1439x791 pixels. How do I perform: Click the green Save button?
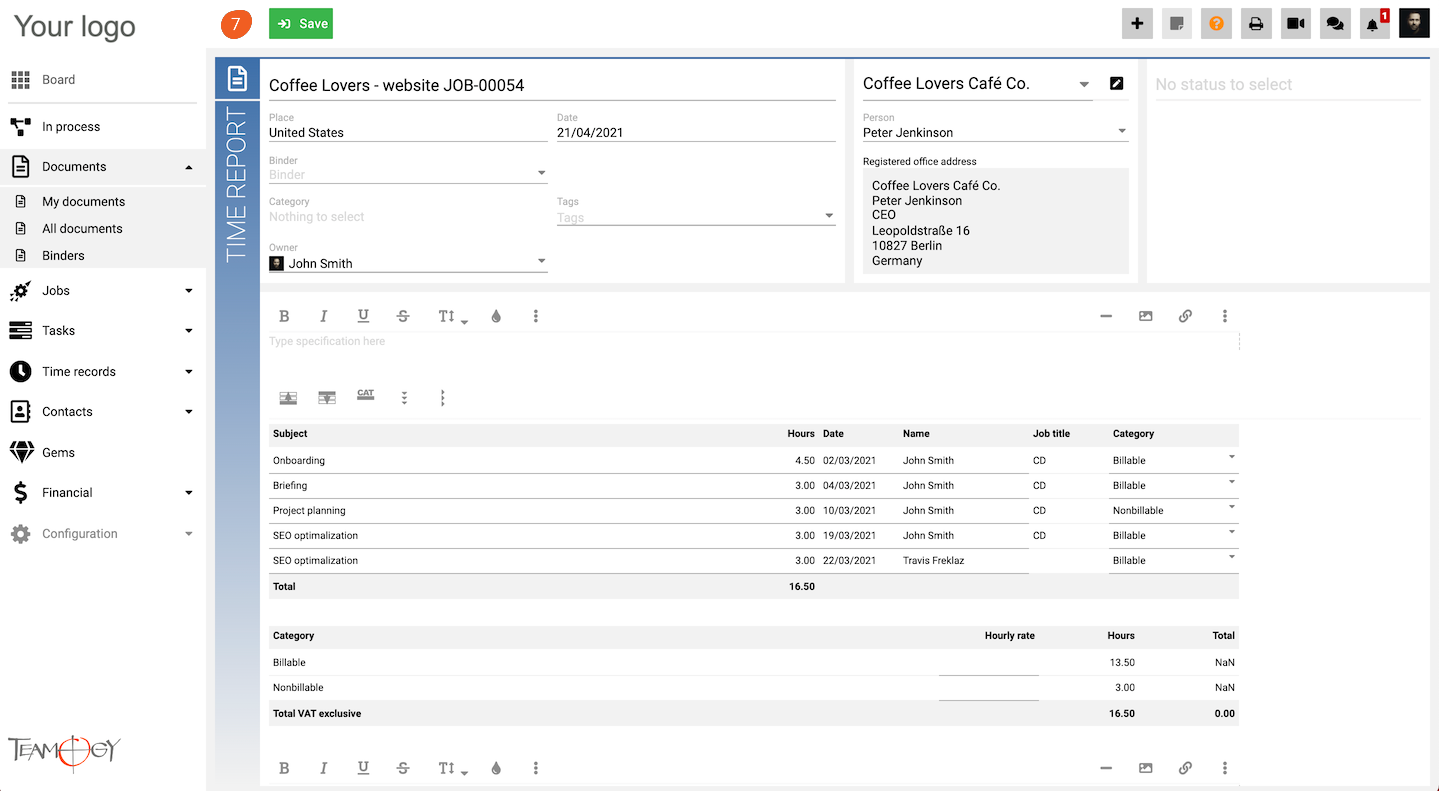coord(301,24)
